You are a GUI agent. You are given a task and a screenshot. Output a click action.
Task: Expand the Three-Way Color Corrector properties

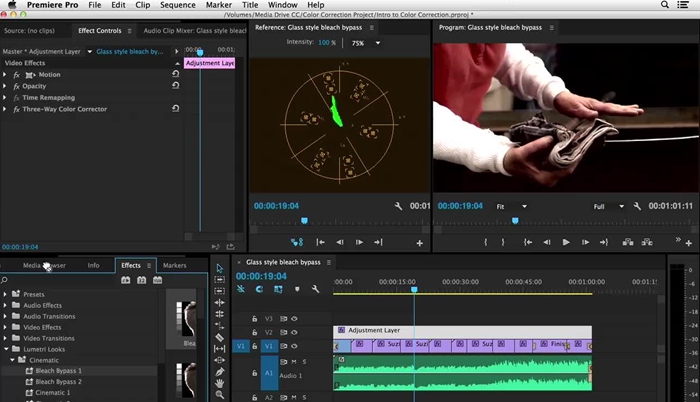(x=5, y=109)
